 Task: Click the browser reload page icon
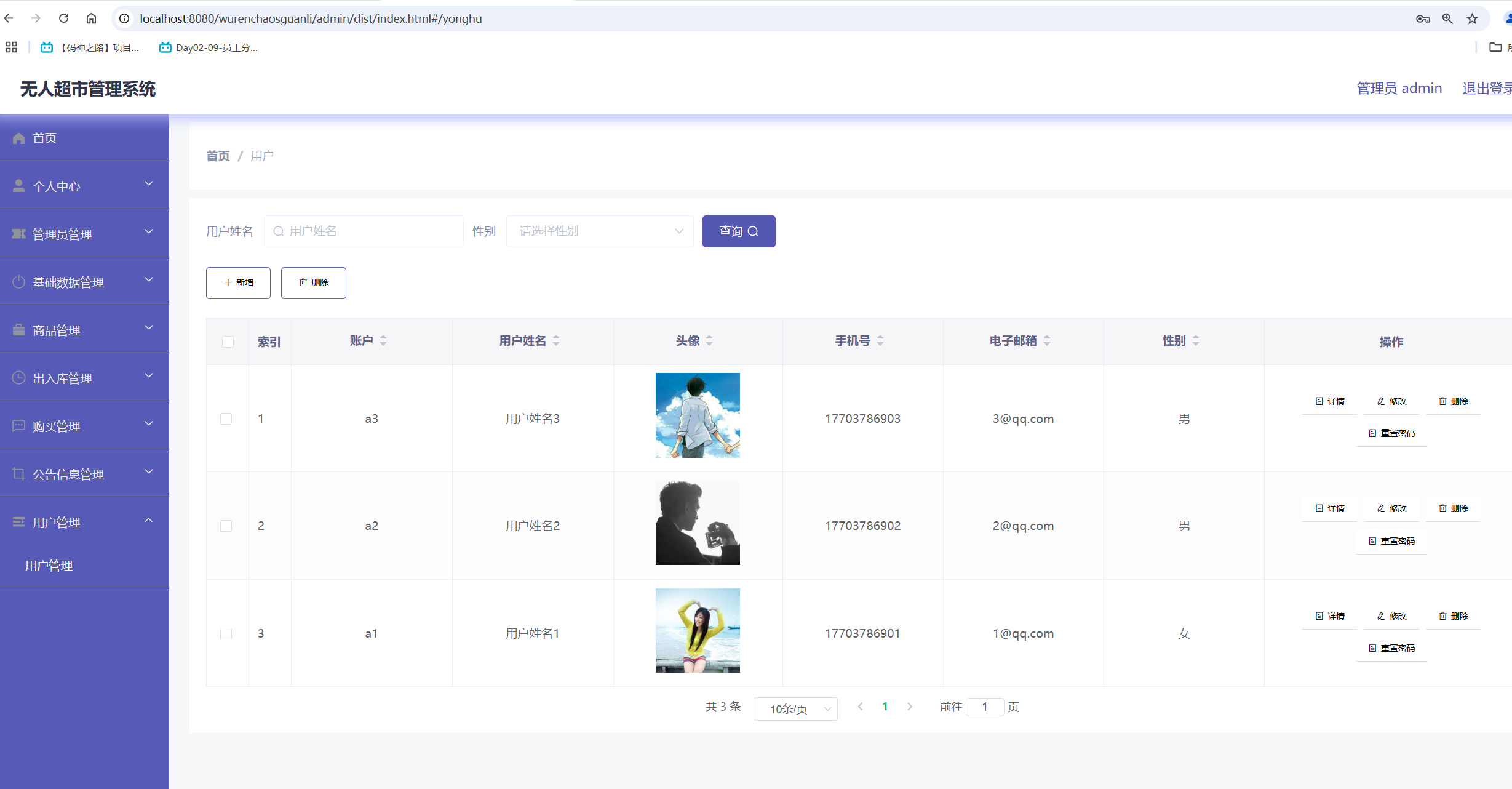63,18
